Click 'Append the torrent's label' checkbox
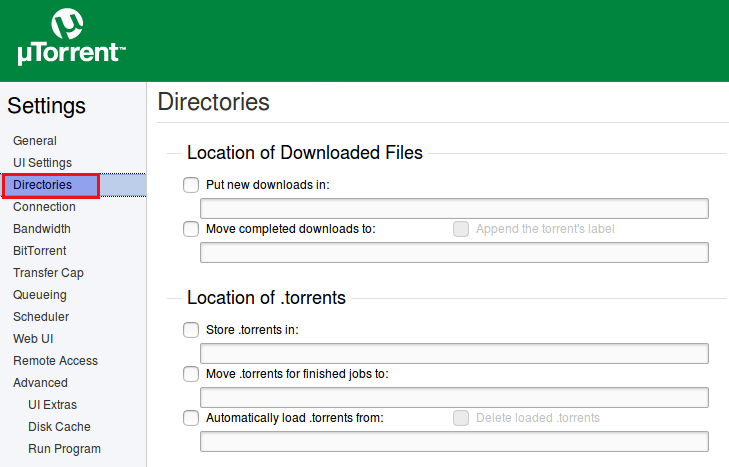The width and height of the screenshot is (729, 467). [461, 229]
